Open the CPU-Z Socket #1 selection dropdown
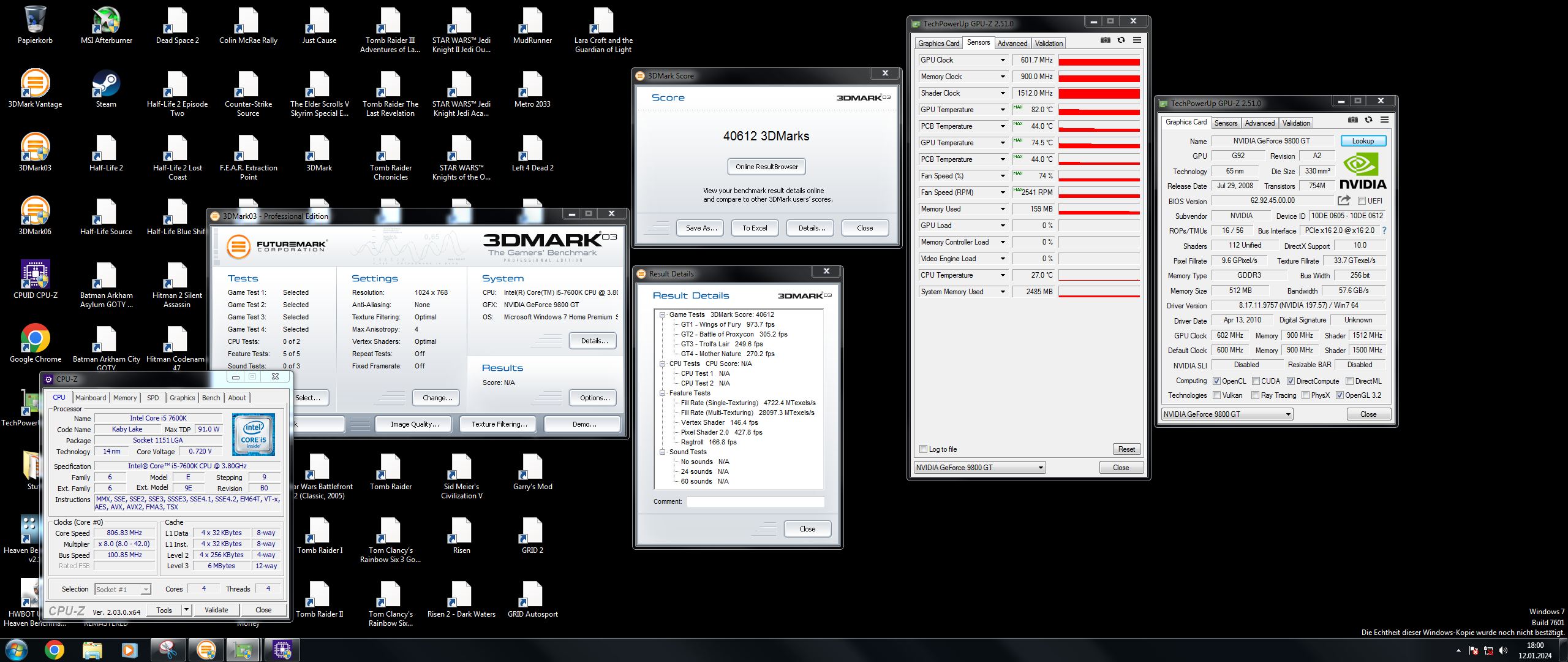This screenshot has height=662, width=1568. [x=146, y=590]
